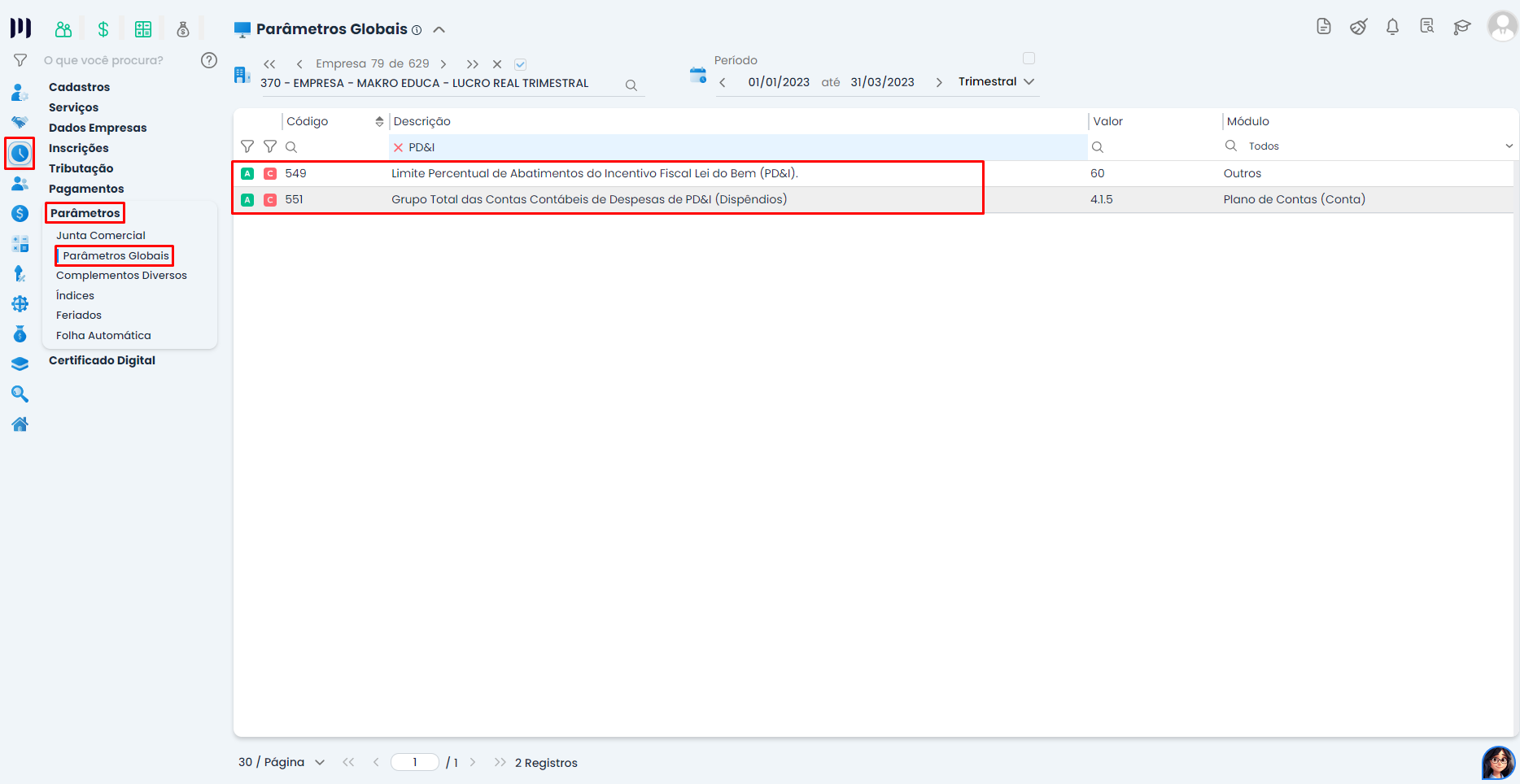Click the period start date 01/01/2023
This screenshot has height=784, width=1520.
(x=779, y=82)
